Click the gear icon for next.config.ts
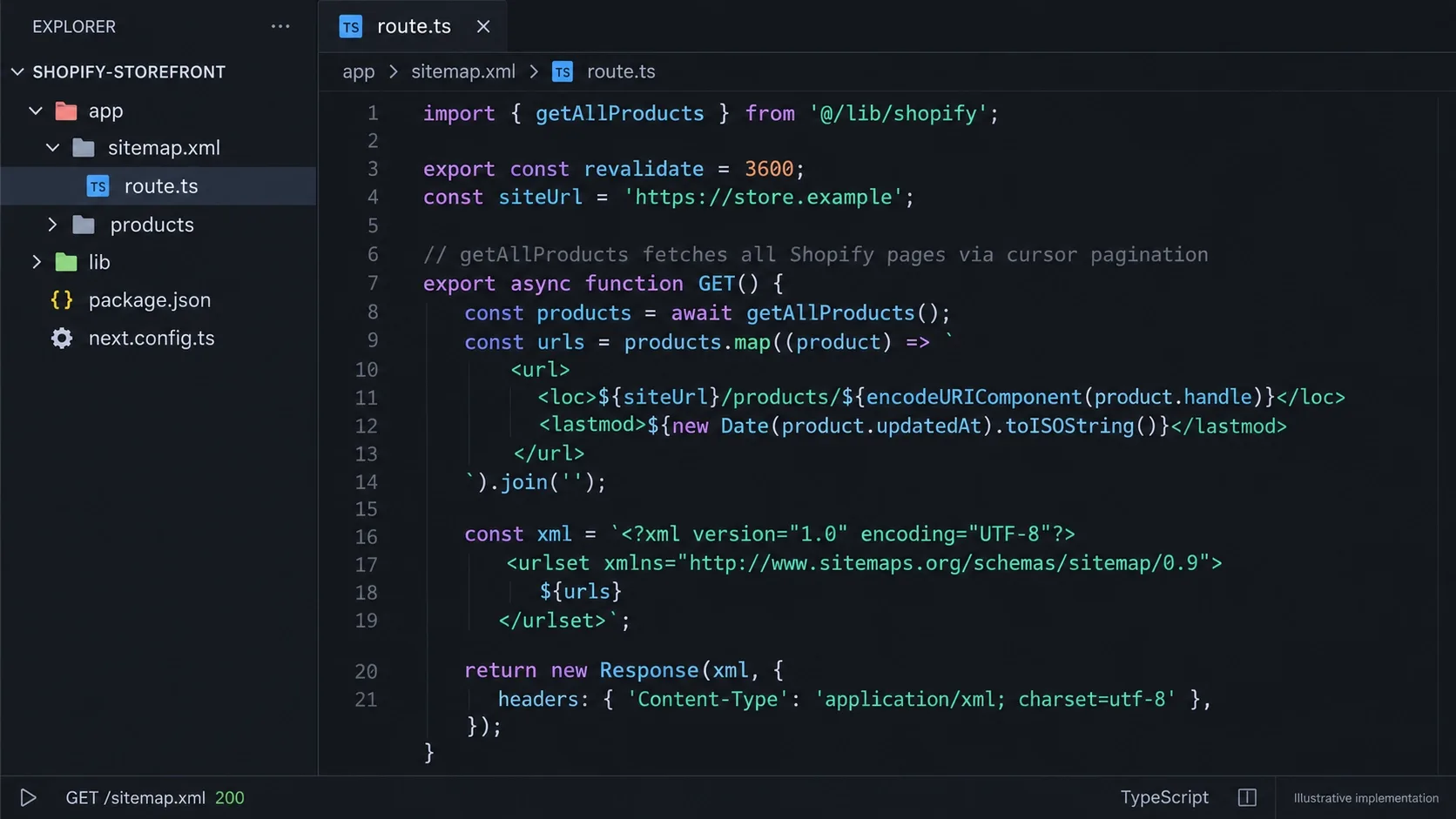Image resolution: width=1456 pixels, height=819 pixels. [x=62, y=339]
